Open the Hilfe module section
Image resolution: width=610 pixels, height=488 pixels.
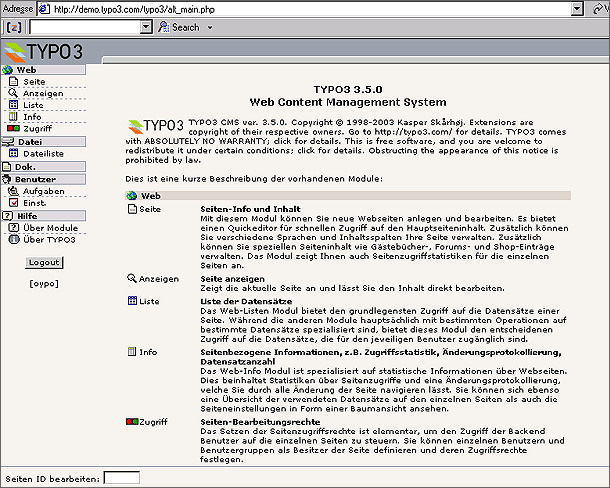[x=44, y=216]
